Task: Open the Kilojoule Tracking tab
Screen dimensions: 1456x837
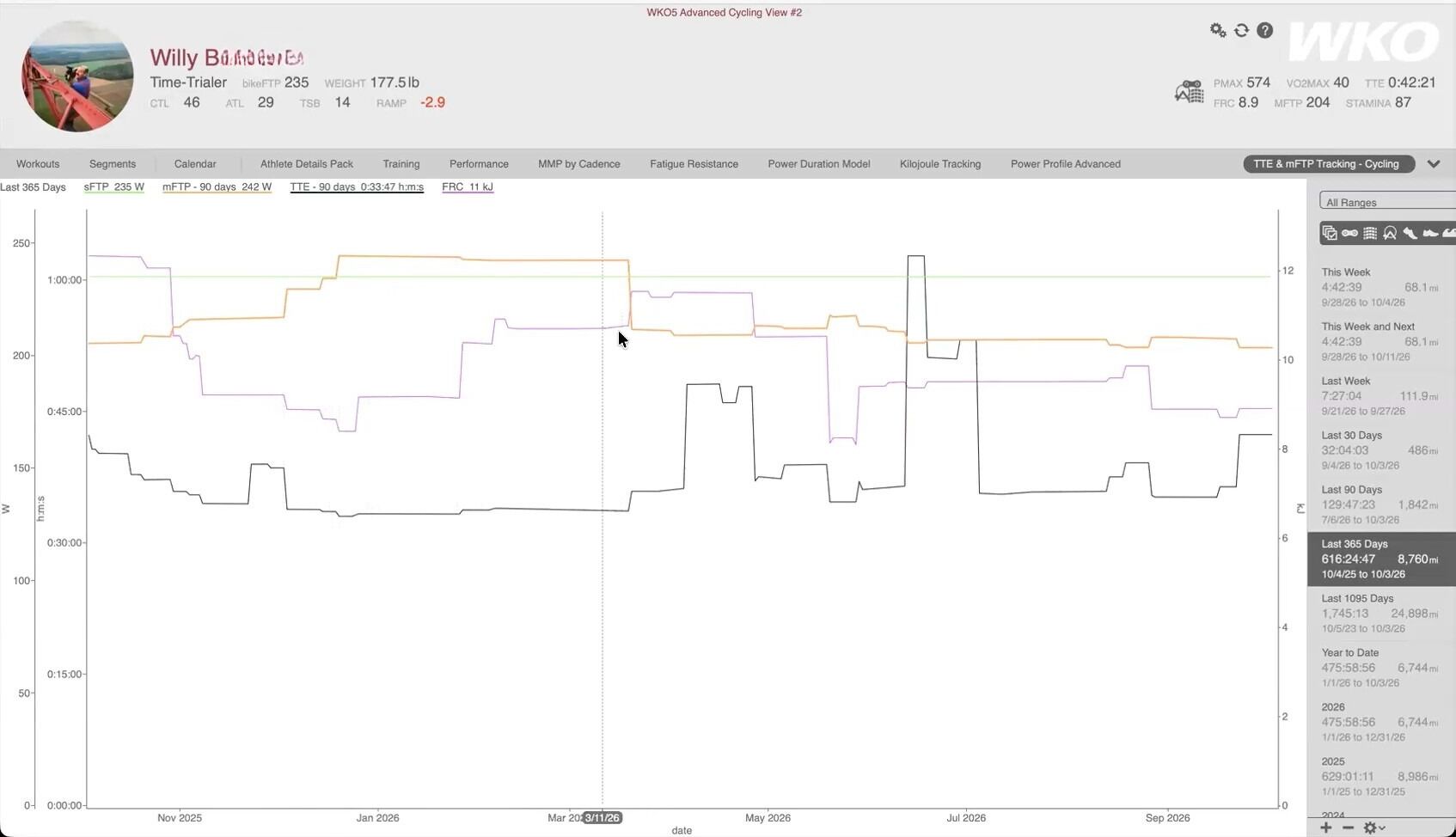Action: pos(940,164)
